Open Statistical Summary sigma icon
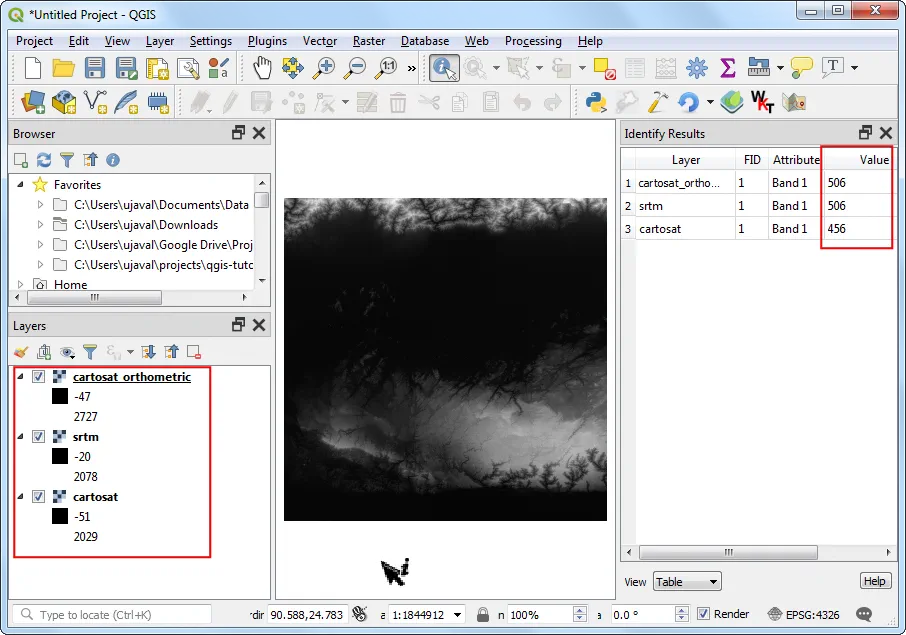906x635 pixels. coord(728,68)
